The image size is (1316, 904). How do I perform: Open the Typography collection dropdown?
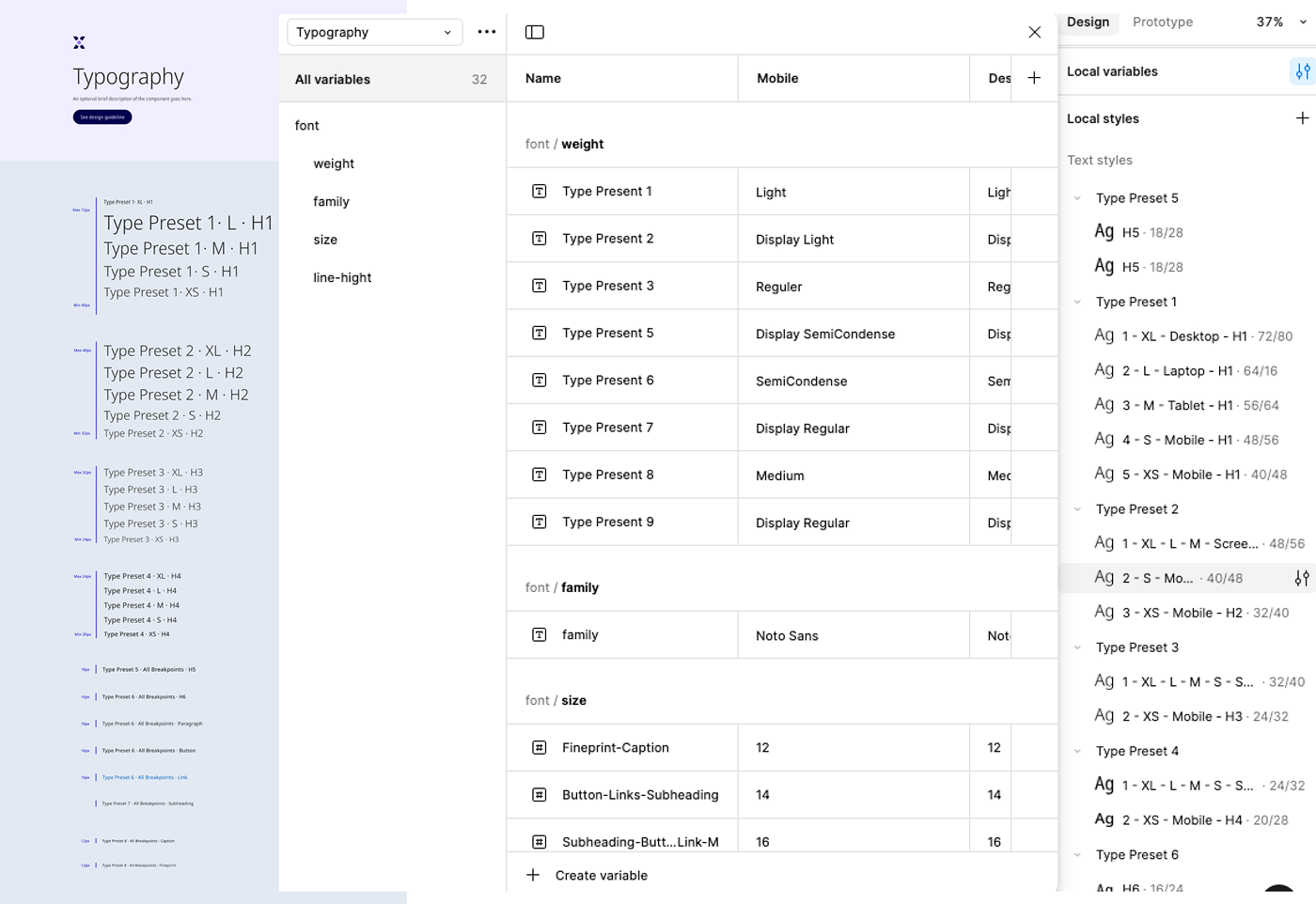[374, 32]
